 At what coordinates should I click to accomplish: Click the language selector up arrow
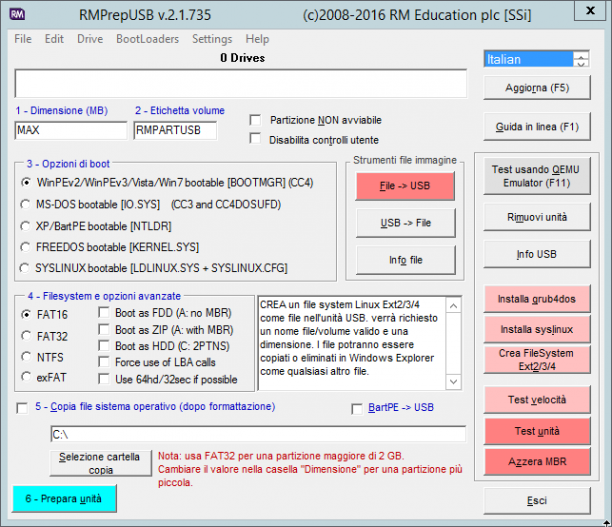(581, 55)
